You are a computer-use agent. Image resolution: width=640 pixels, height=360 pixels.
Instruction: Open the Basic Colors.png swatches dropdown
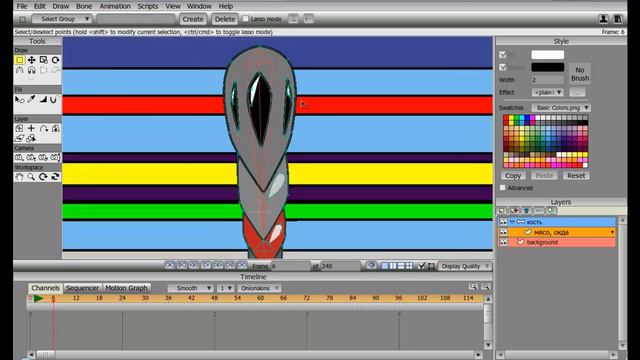[x=561, y=108]
